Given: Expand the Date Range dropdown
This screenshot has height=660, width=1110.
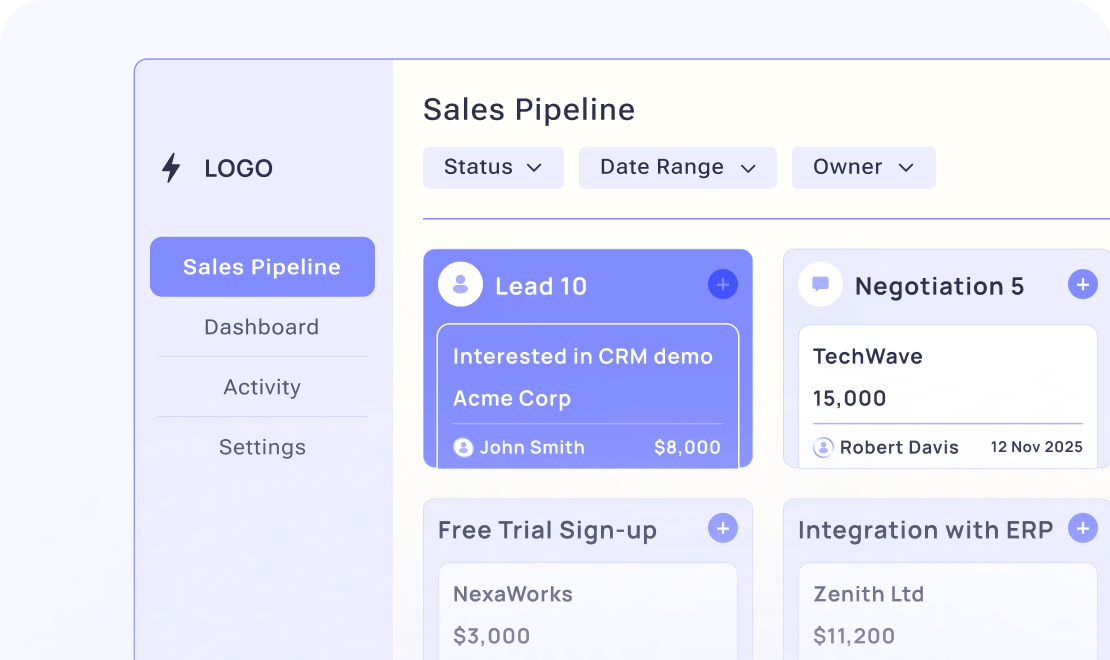Looking at the screenshot, I should 677,167.
